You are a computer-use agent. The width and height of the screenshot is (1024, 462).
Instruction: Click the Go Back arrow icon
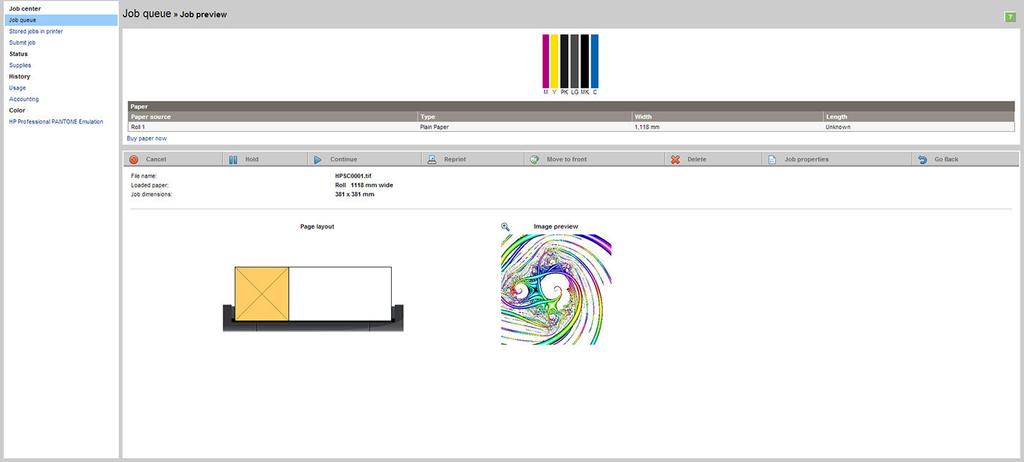pos(922,159)
